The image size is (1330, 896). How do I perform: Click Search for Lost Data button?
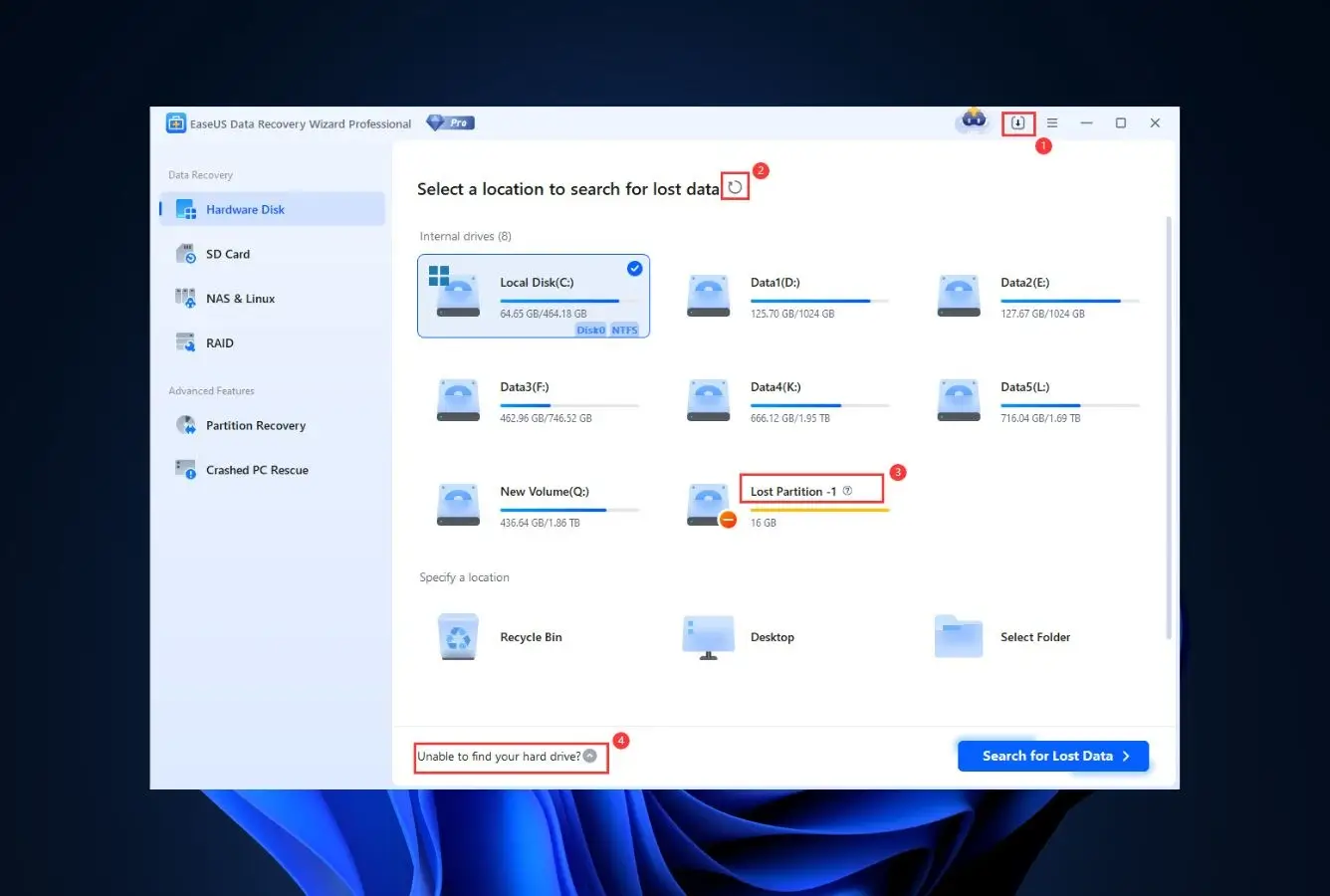coord(1053,756)
